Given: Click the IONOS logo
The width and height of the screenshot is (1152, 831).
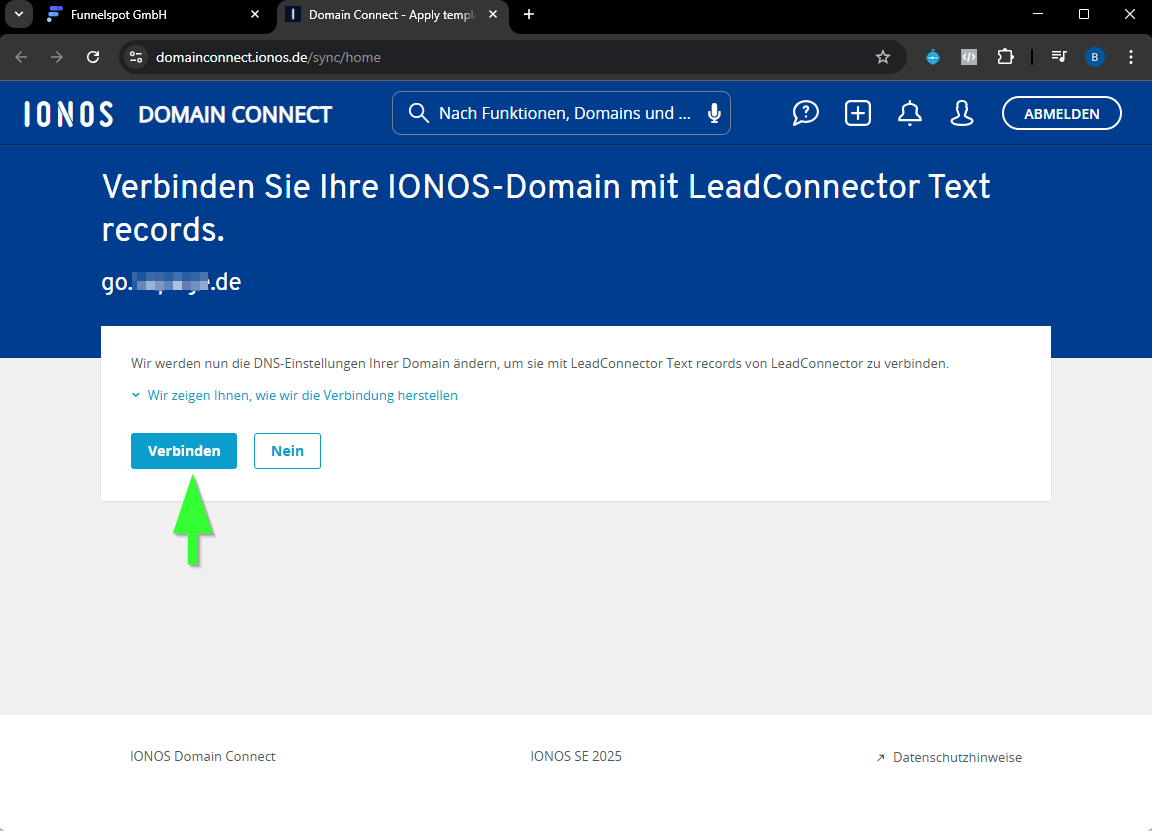Looking at the screenshot, I should coord(68,114).
